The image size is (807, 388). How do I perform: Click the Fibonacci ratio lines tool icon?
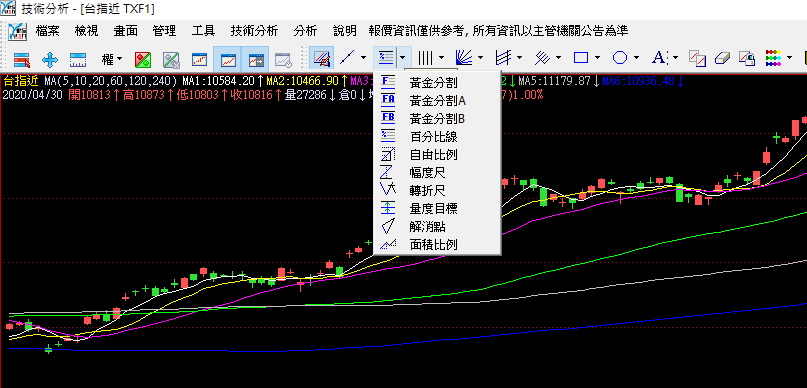point(385,57)
